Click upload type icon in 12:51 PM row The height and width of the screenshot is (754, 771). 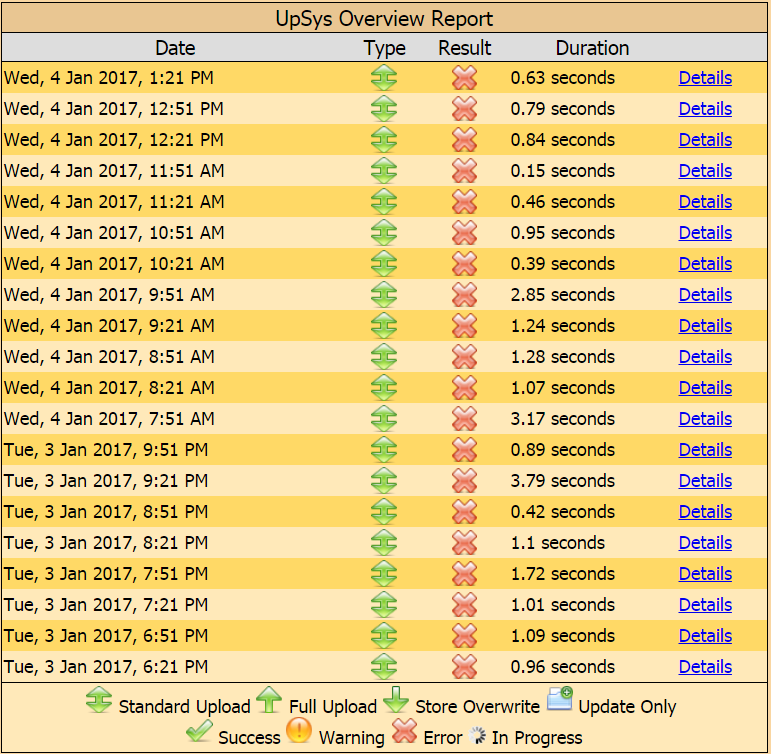point(384,109)
